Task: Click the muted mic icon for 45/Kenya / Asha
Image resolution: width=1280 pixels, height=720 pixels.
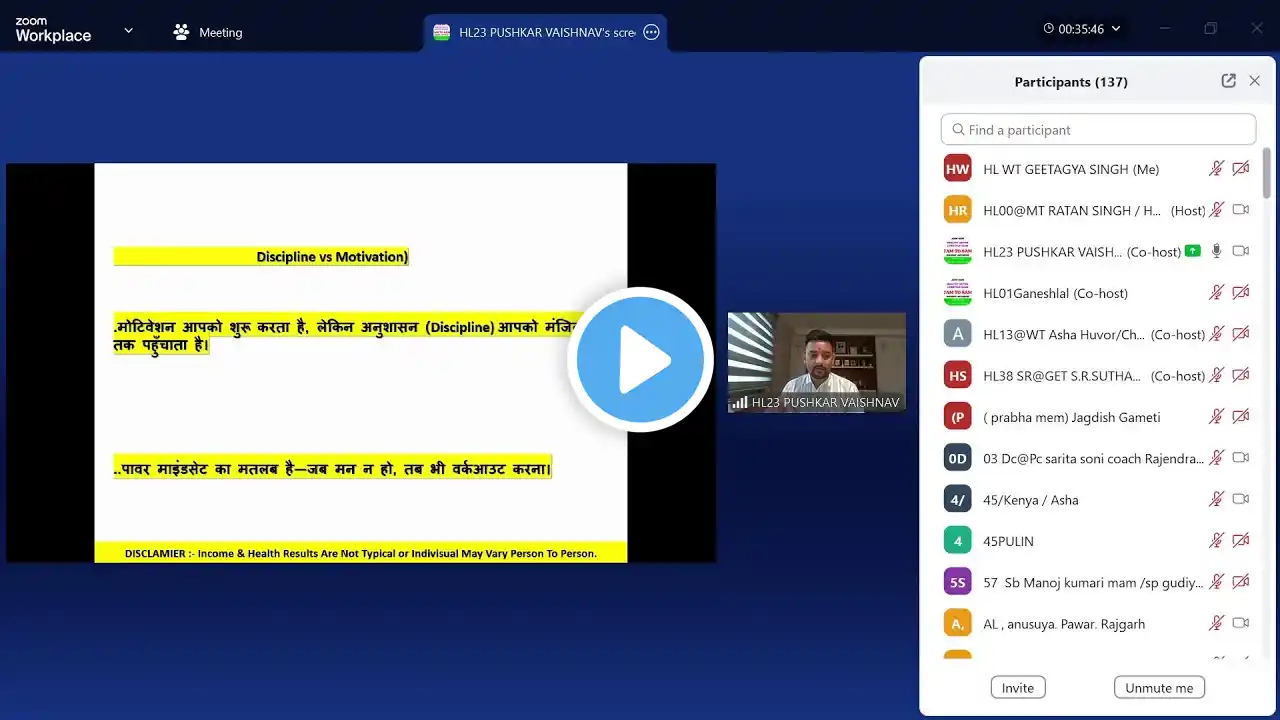Action: coord(1216,499)
